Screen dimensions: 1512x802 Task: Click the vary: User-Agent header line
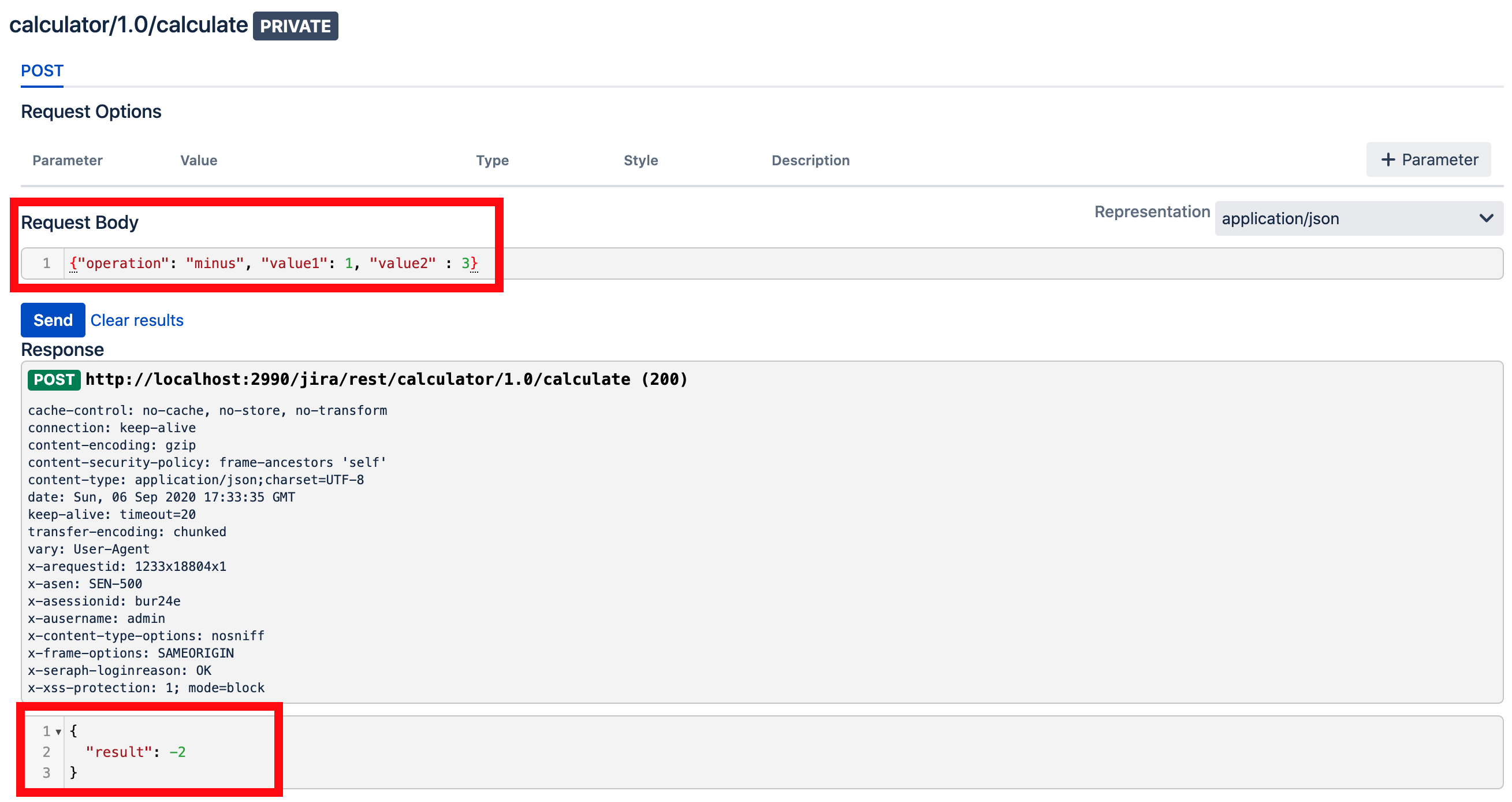pos(88,549)
